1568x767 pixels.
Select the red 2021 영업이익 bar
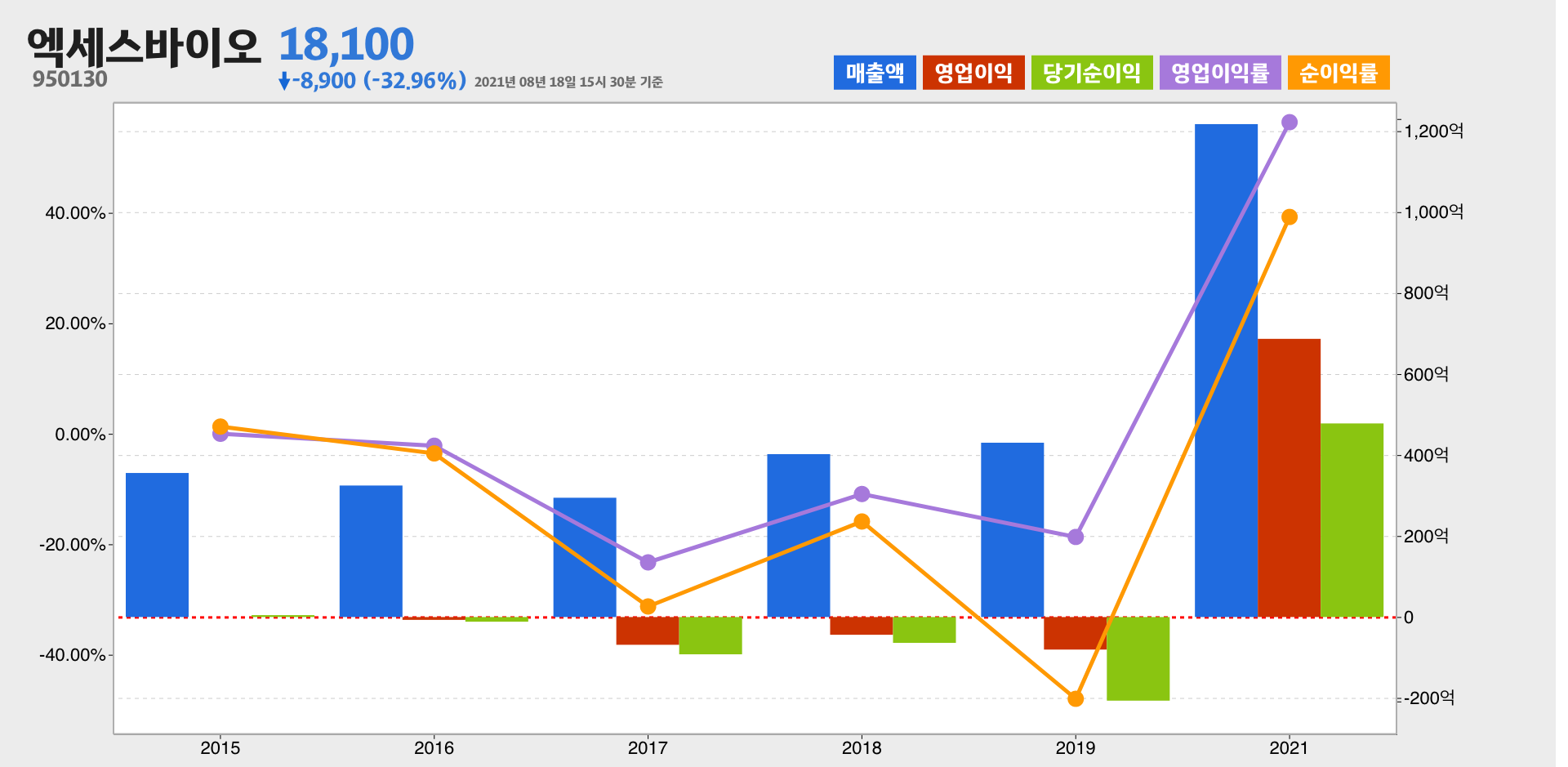click(x=1289, y=478)
